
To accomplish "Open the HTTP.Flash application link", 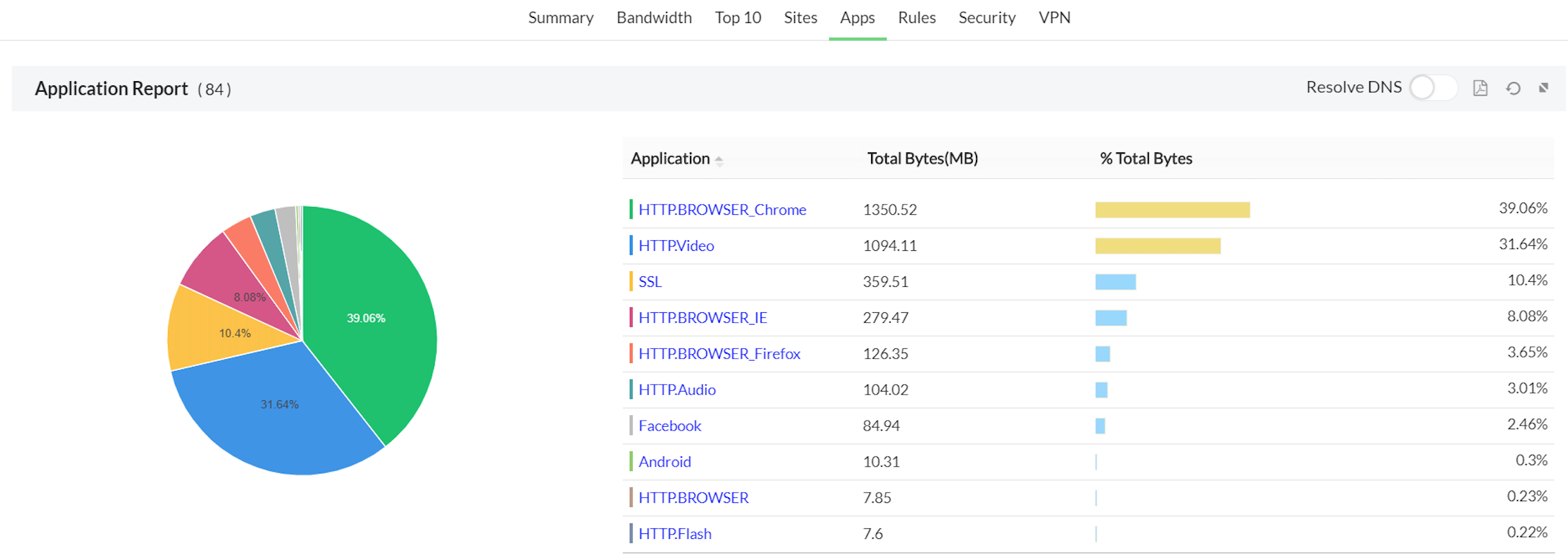I will pyautogui.click(x=675, y=533).
